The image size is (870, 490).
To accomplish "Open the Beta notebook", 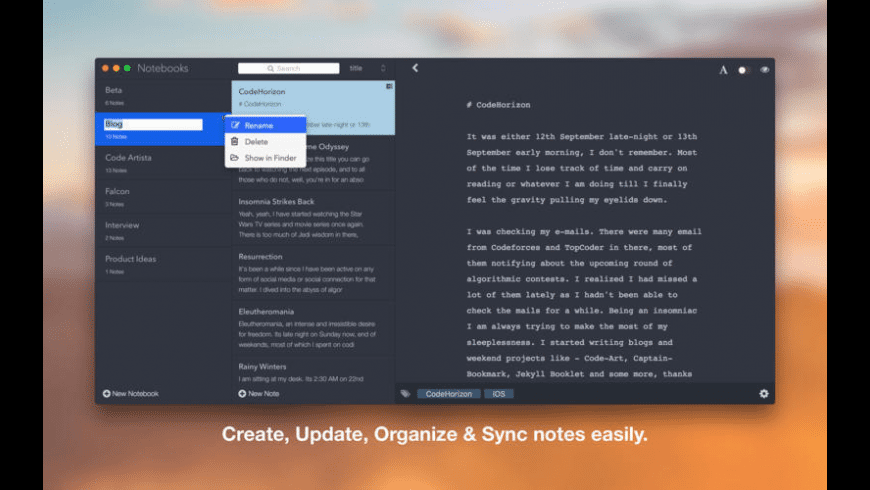I will click(x=163, y=95).
